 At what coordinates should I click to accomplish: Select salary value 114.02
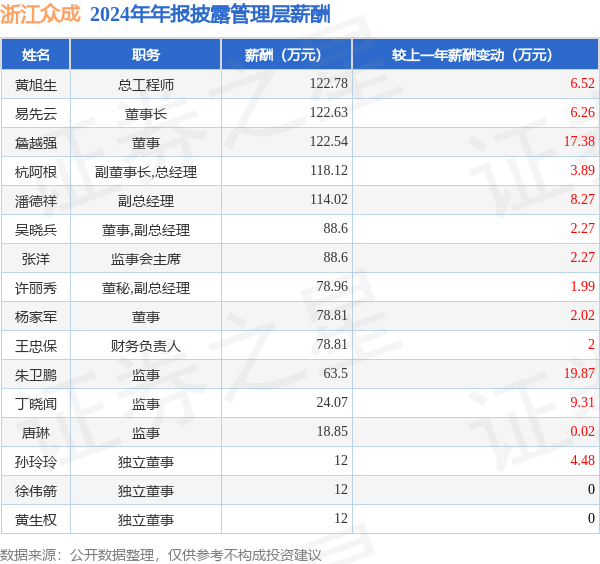coord(329,200)
